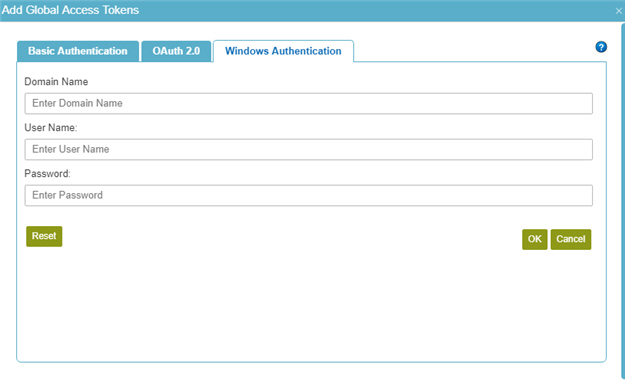Focus the Enter Domain Name field
The image size is (625, 380).
(309, 103)
